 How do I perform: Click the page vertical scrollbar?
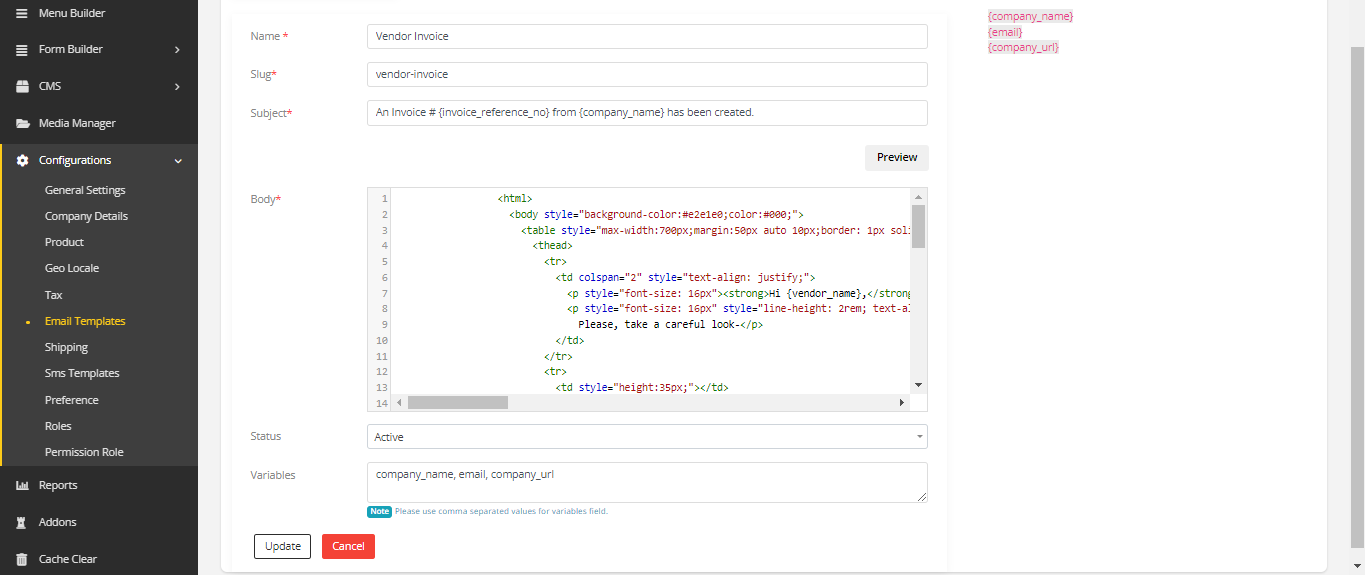(x=1357, y=296)
